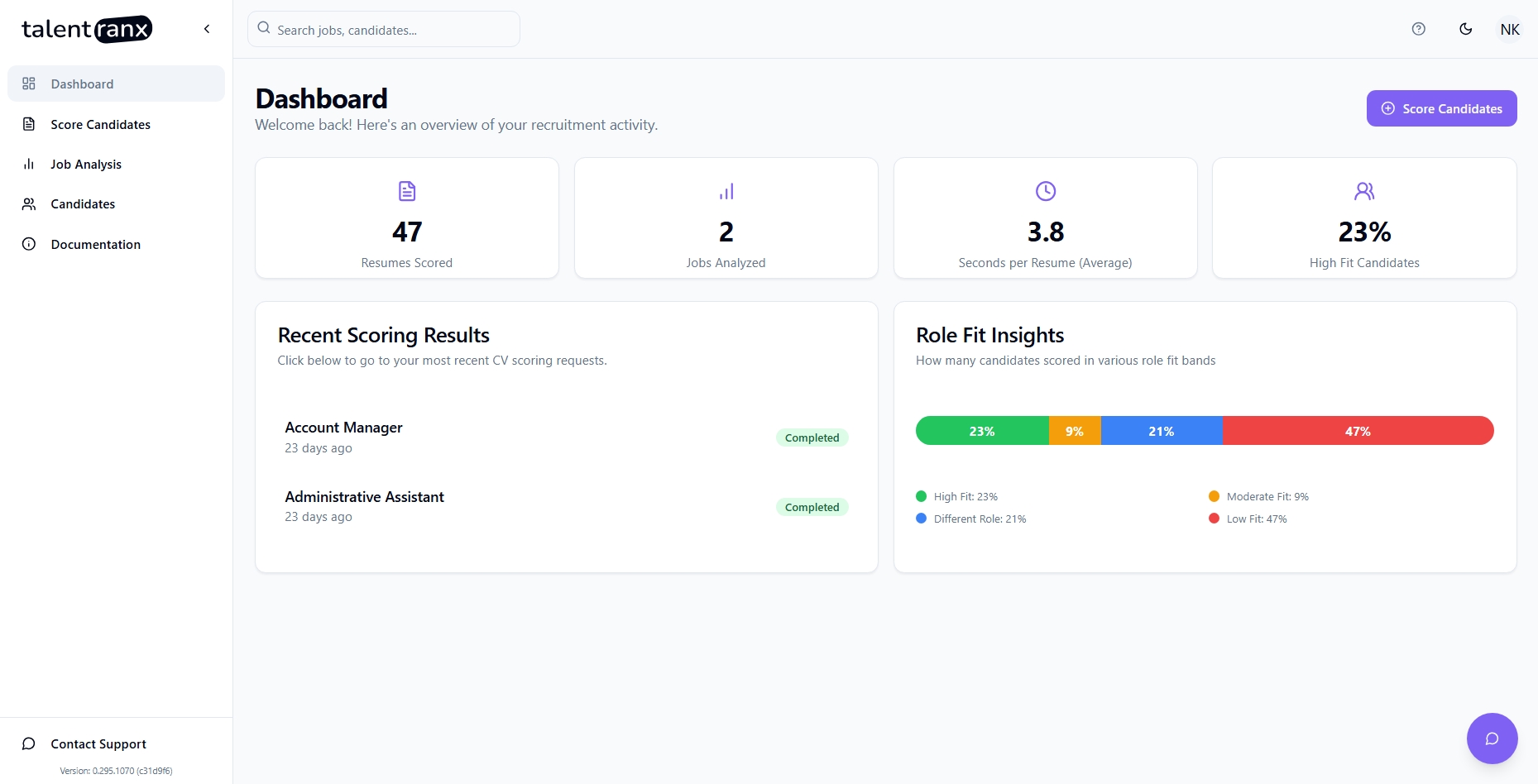
Task: Select the Dashboard grid icon in sidebar
Action: 28,84
